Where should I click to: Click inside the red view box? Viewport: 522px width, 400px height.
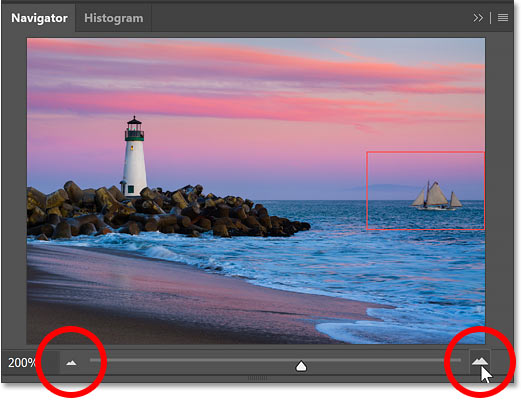point(425,191)
